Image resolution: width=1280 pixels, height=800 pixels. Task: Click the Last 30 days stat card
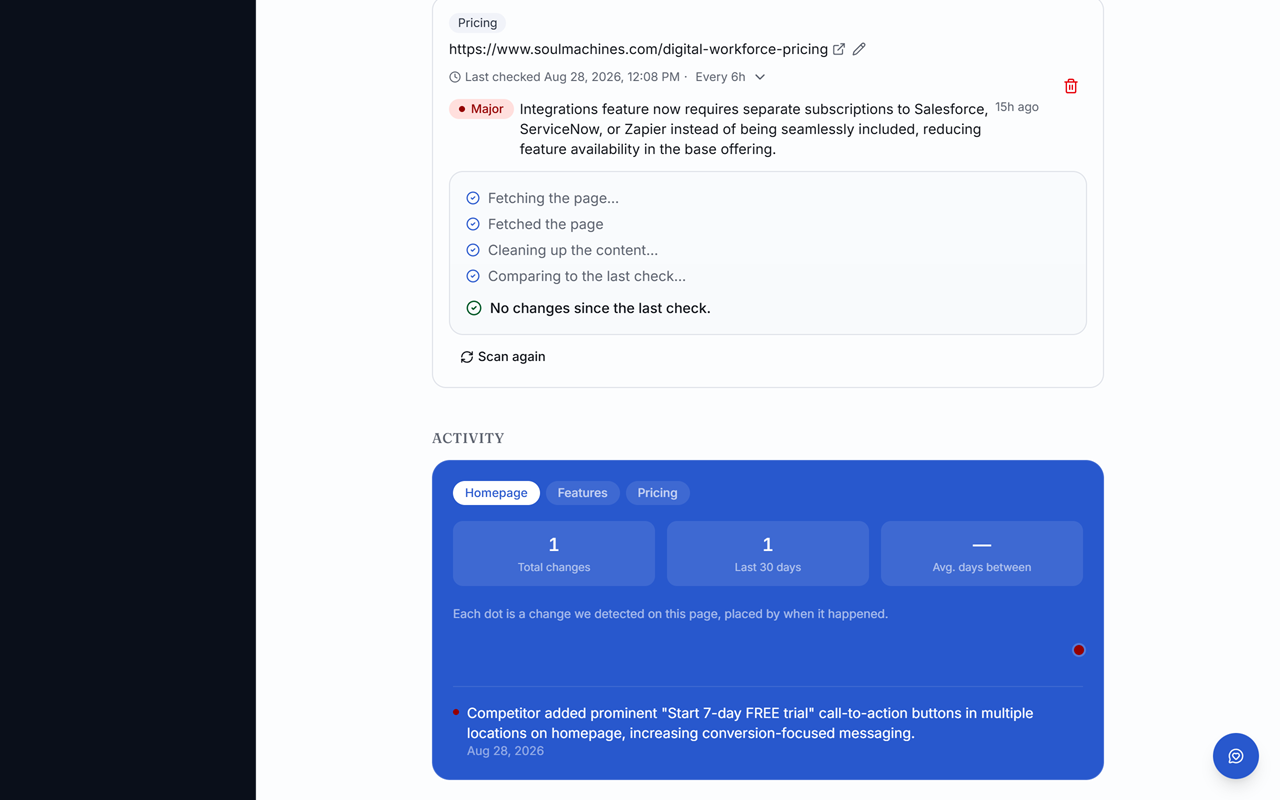[x=768, y=553]
